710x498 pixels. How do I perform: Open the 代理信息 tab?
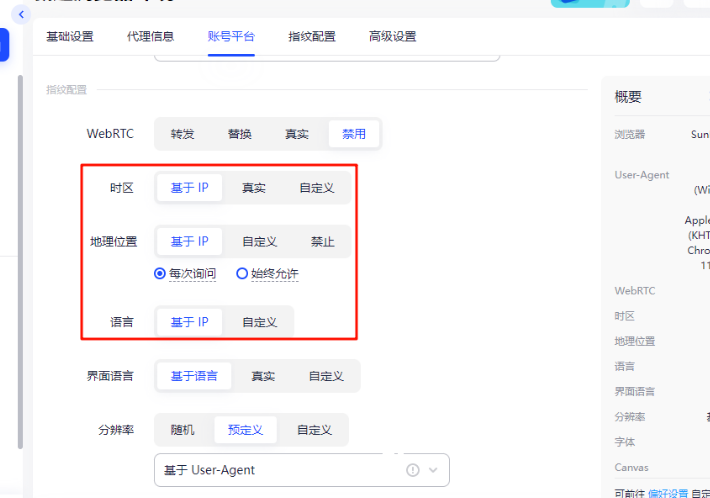click(x=150, y=37)
